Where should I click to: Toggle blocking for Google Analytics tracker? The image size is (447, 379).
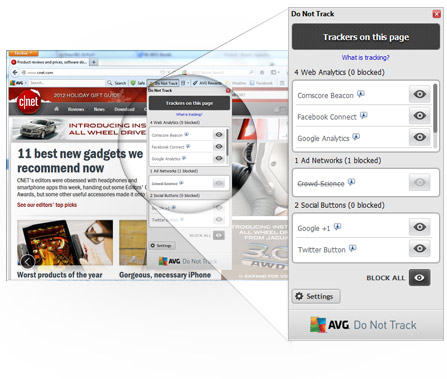point(419,137)
